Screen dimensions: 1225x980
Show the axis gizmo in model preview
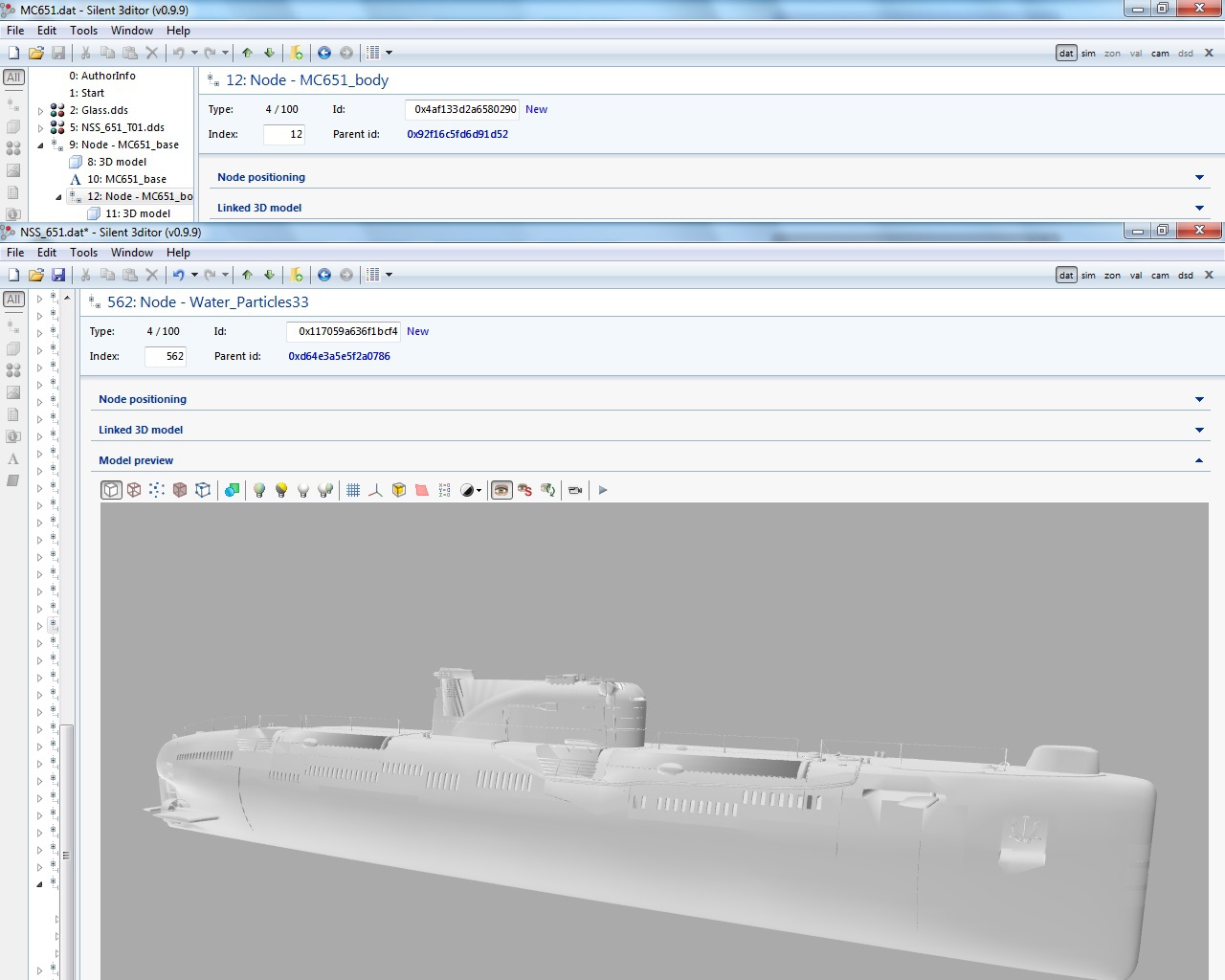click(x=375, y=490)
